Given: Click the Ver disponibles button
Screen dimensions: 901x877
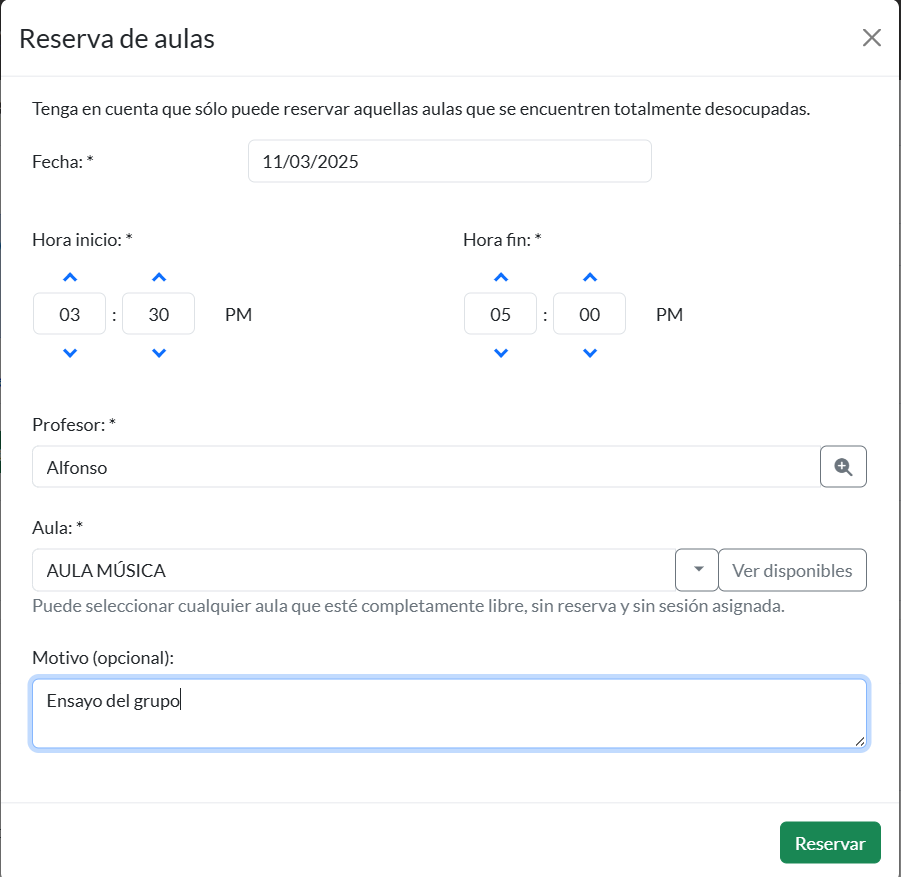Looking at the screenshot, I should [792, 570].
